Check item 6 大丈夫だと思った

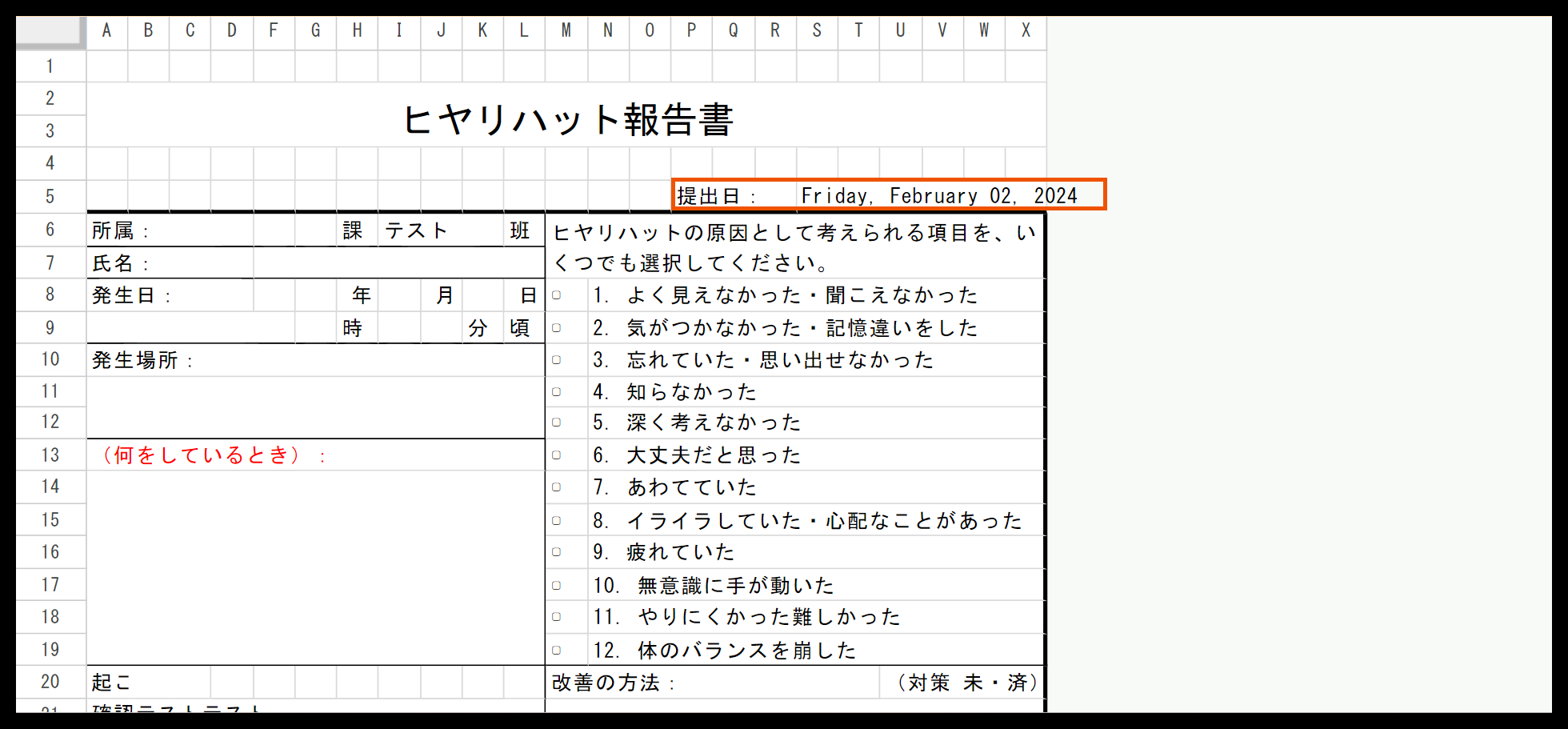[558, 455]
